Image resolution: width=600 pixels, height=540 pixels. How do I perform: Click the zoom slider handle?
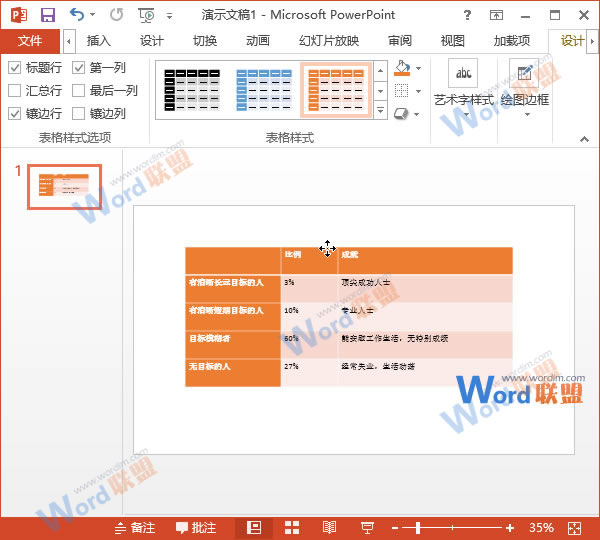coord(418,528)
